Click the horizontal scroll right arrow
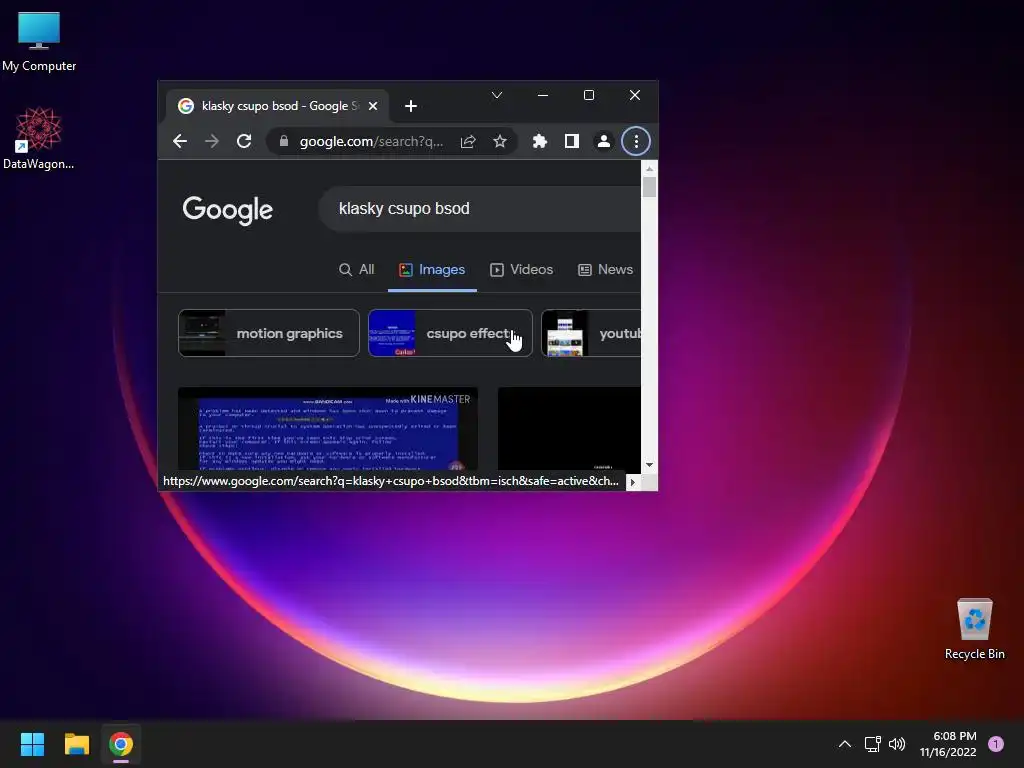The image size is (1024, 768). coord(632,482)
